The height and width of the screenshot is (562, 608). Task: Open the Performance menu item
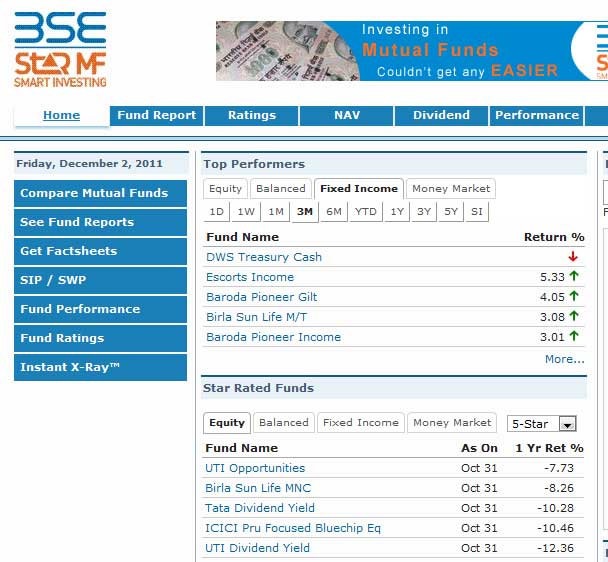point(537,116)
